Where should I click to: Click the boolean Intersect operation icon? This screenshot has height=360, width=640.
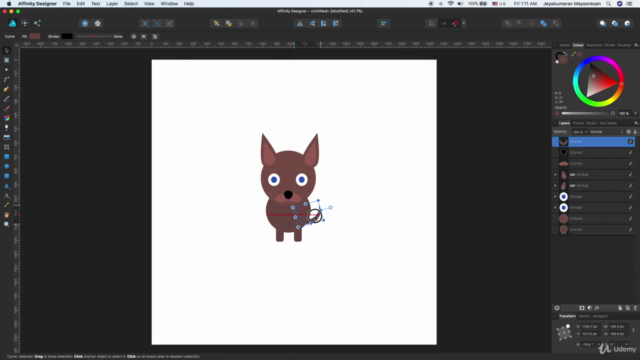532,24
